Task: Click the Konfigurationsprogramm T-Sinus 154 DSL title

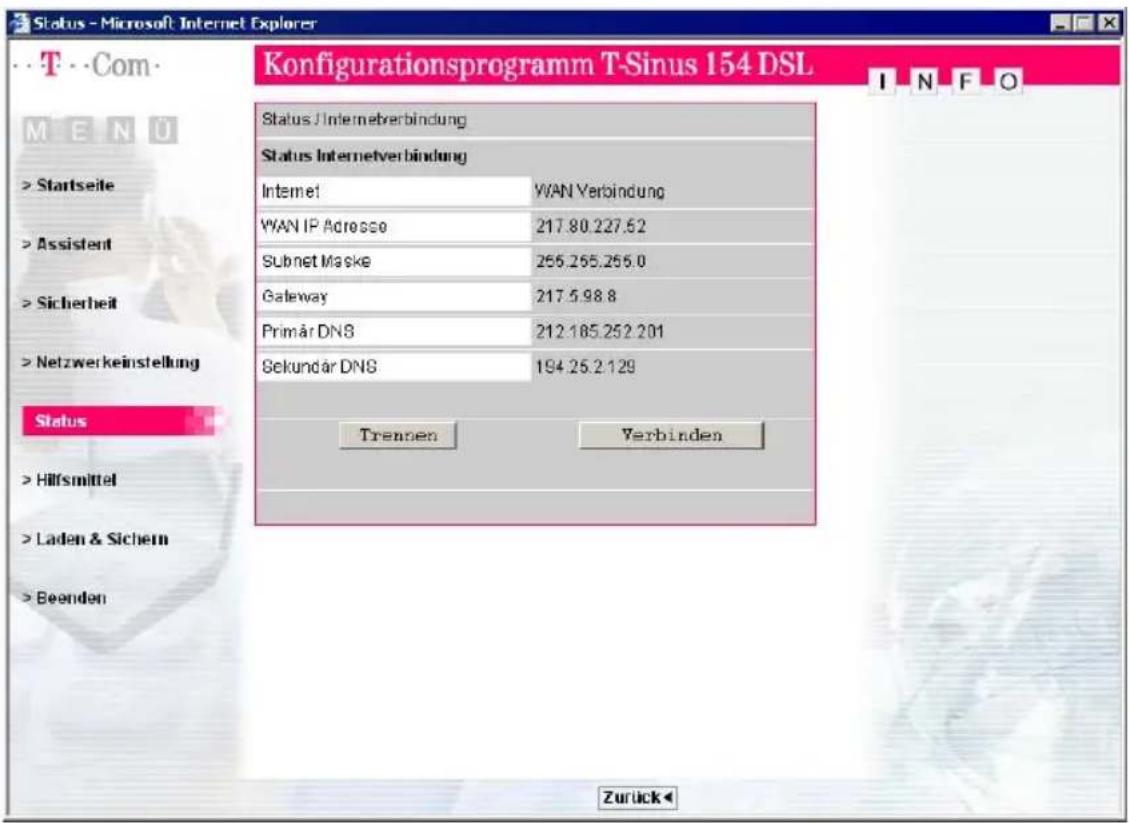Action: [x=538, y=65]
